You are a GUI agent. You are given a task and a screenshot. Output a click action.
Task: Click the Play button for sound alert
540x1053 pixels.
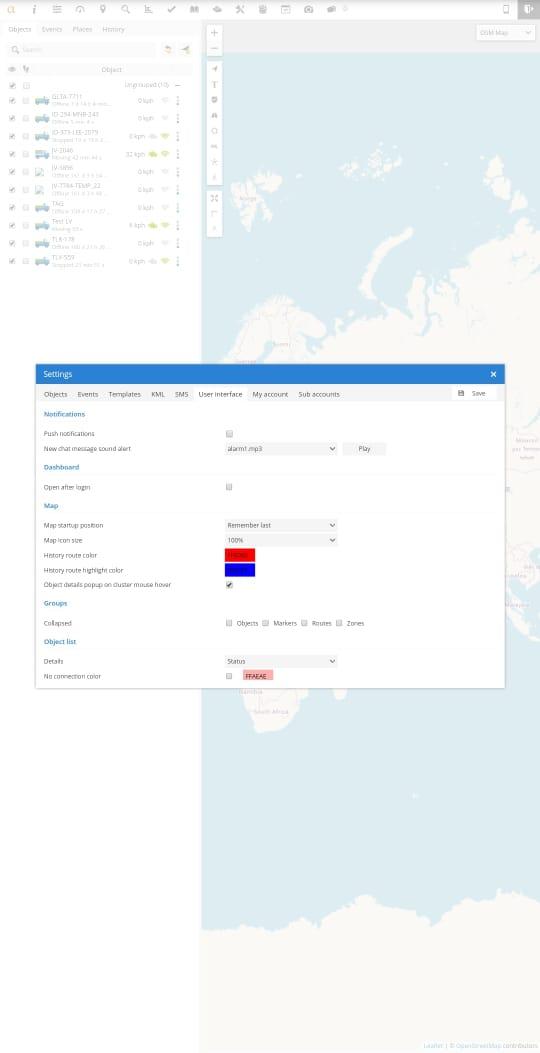coord(364,449)
